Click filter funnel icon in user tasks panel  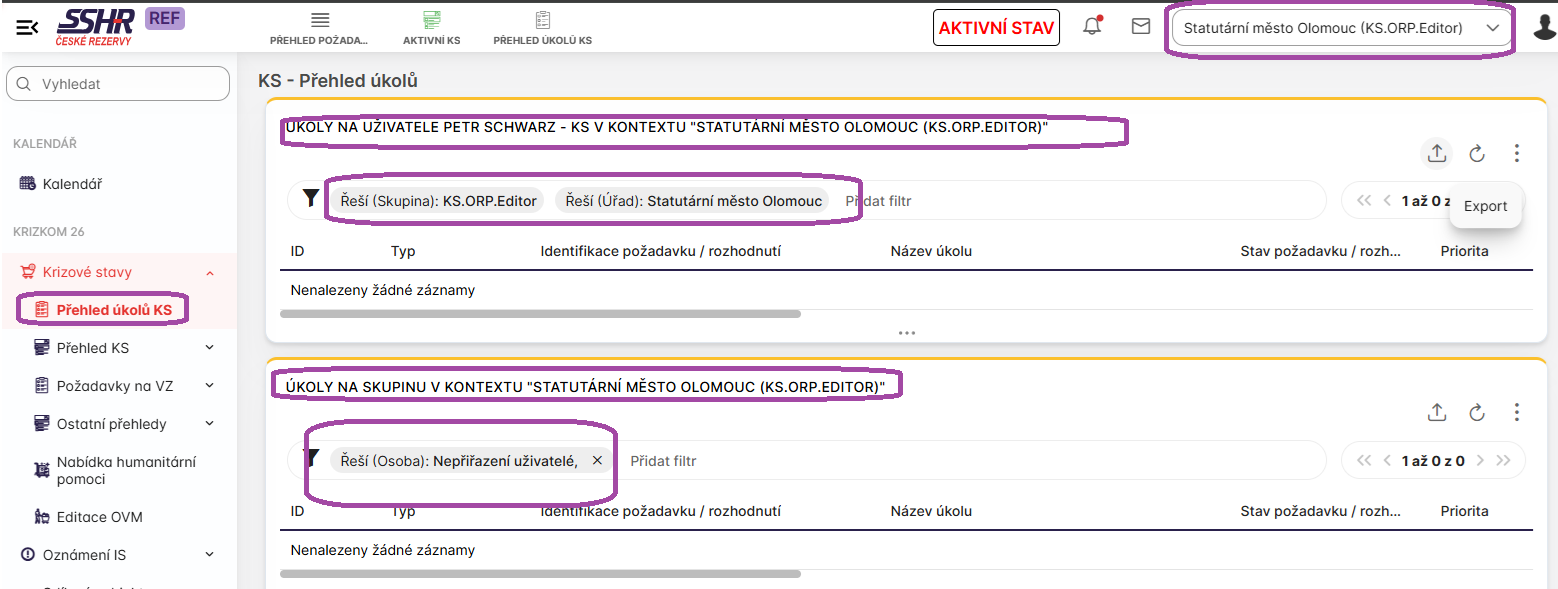[311, 200]
